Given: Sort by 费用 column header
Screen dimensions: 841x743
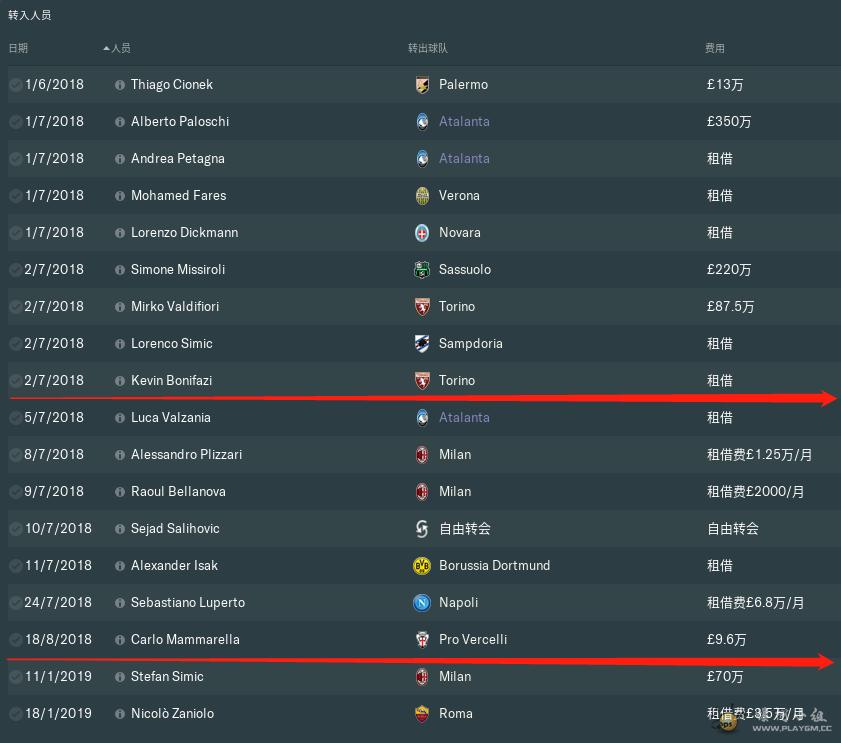Looking at the screenshot, I should pyautogui.click(x=714, y=48).
